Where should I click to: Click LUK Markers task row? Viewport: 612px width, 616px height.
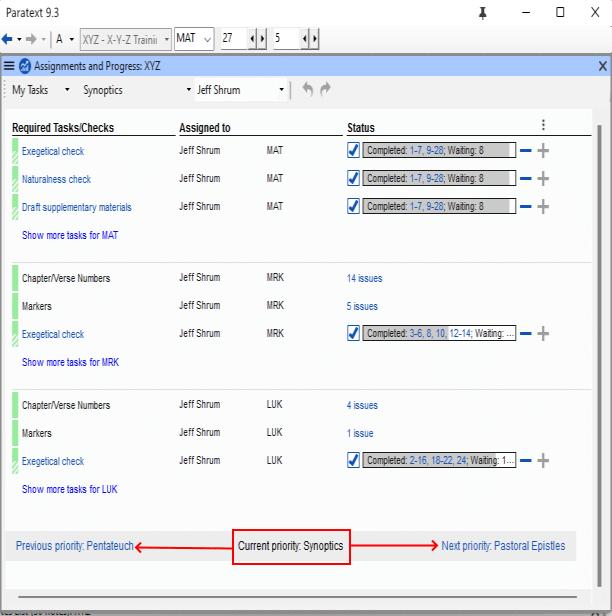(302, 433)
